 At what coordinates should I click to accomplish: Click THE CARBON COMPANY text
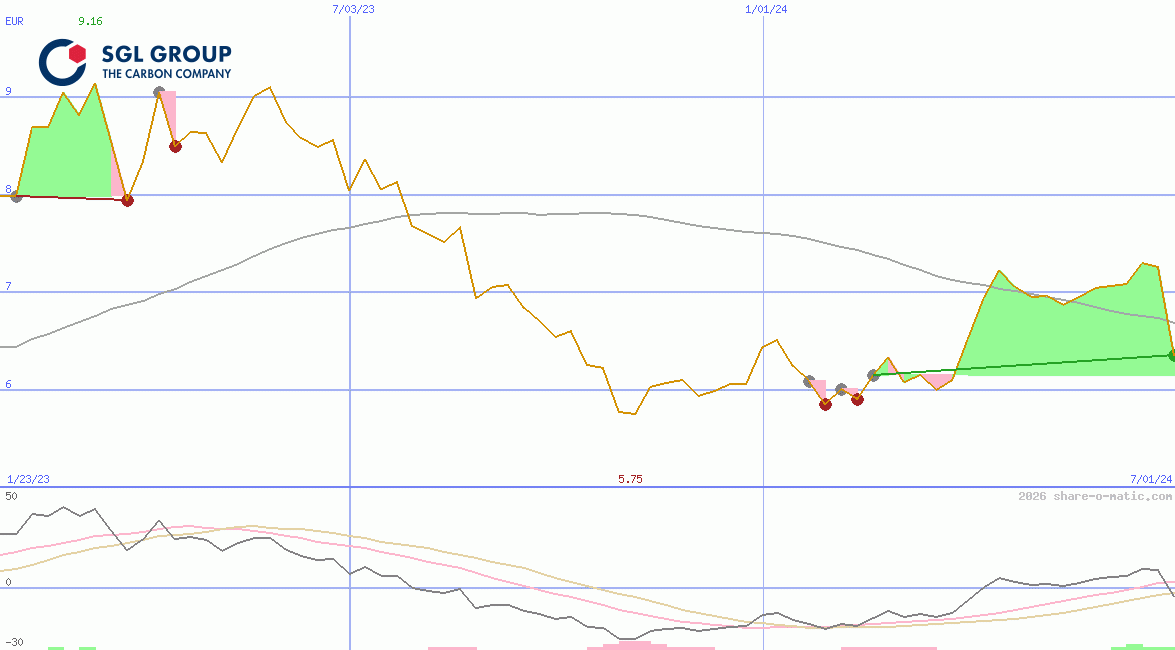pyautogui.click(x=166, y=73)
